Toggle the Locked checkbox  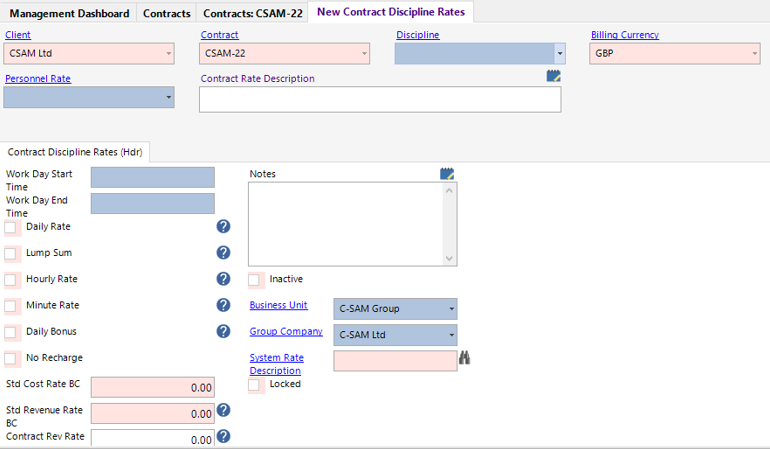point(254,385)
